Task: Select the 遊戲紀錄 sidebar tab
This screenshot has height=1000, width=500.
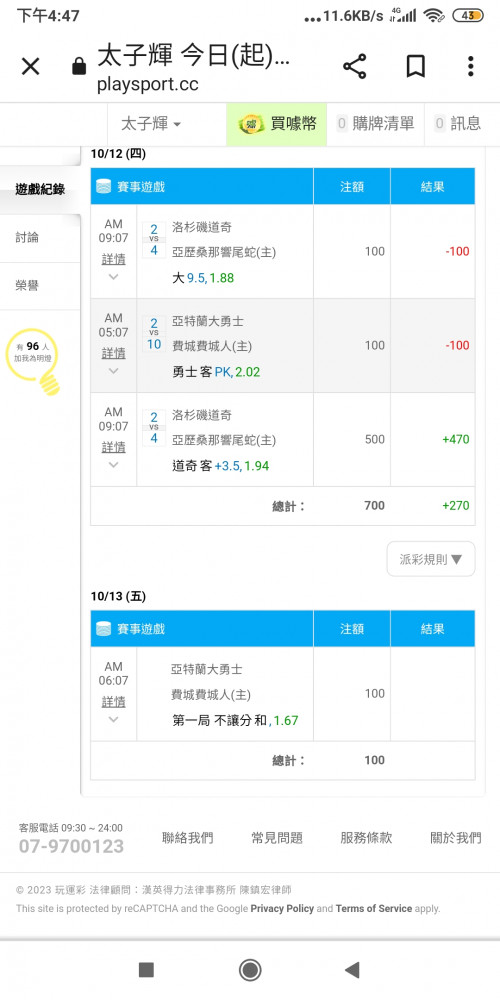Action: pos(40,189)
